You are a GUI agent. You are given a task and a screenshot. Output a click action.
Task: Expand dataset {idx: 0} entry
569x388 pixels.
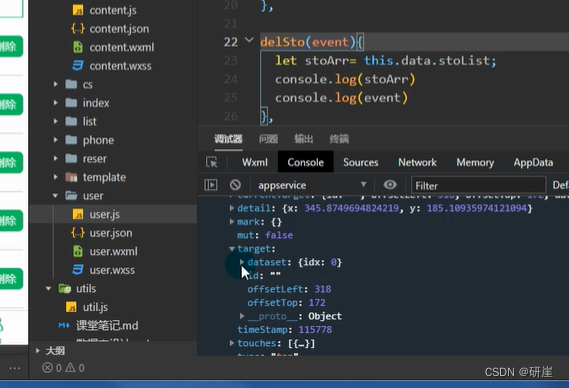pyautogui.click(x=242, y=262)
